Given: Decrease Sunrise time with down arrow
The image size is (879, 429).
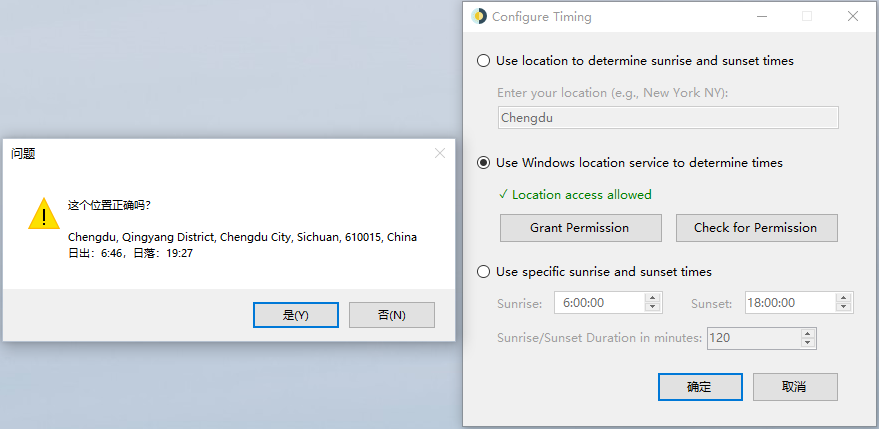Looking at the screenshot, I should pyautogui.click(x=652, y=307).
